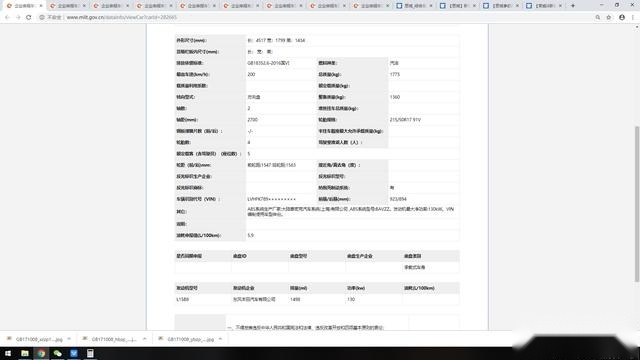Click the VIN value starting LVHFK789
The height and width of the screenshot is (360, 640).
pos(271,199)
